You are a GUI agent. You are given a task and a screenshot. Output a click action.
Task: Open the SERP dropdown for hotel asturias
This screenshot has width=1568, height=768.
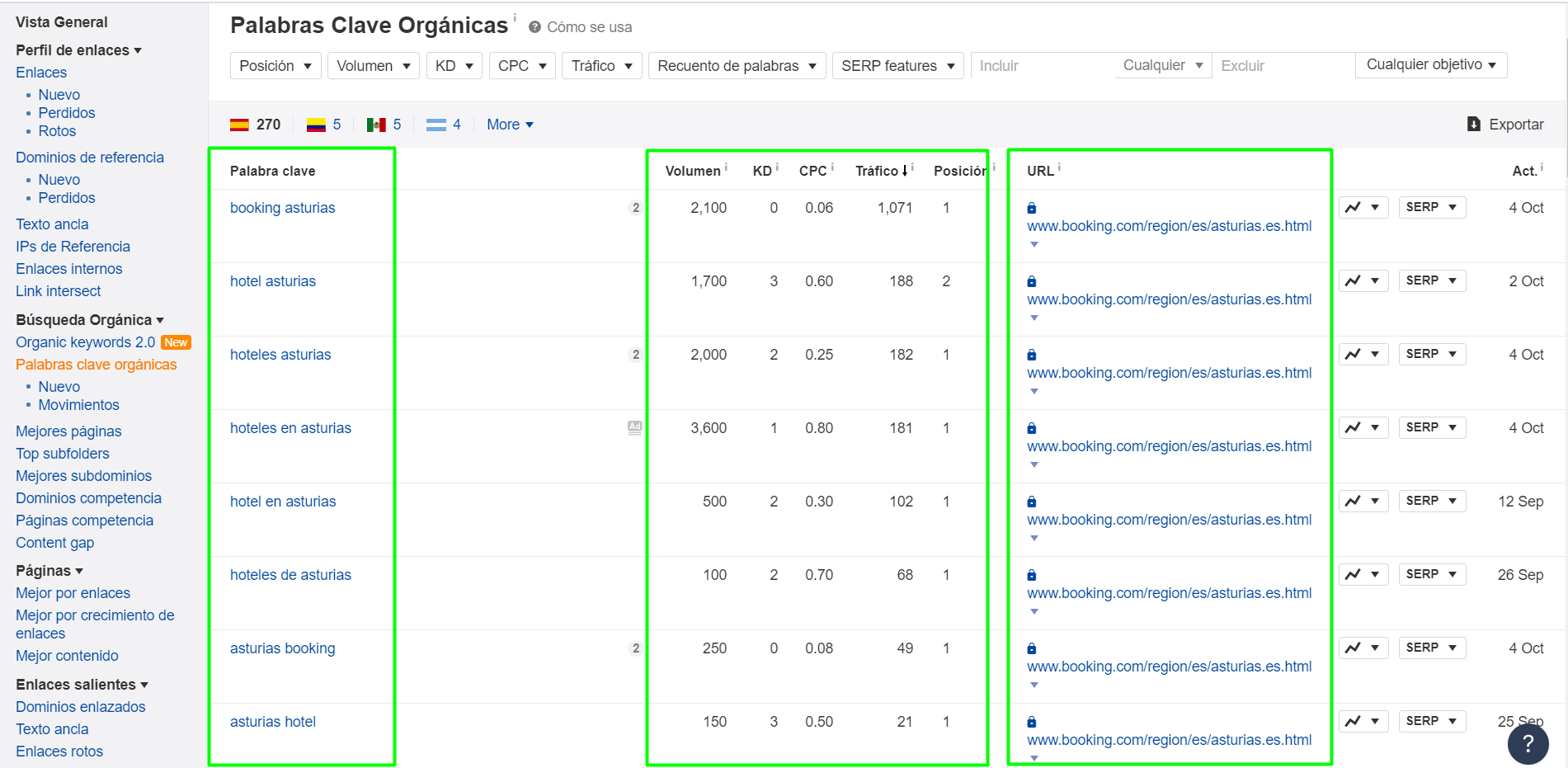pyautogui.click(x=1431, y=280)
